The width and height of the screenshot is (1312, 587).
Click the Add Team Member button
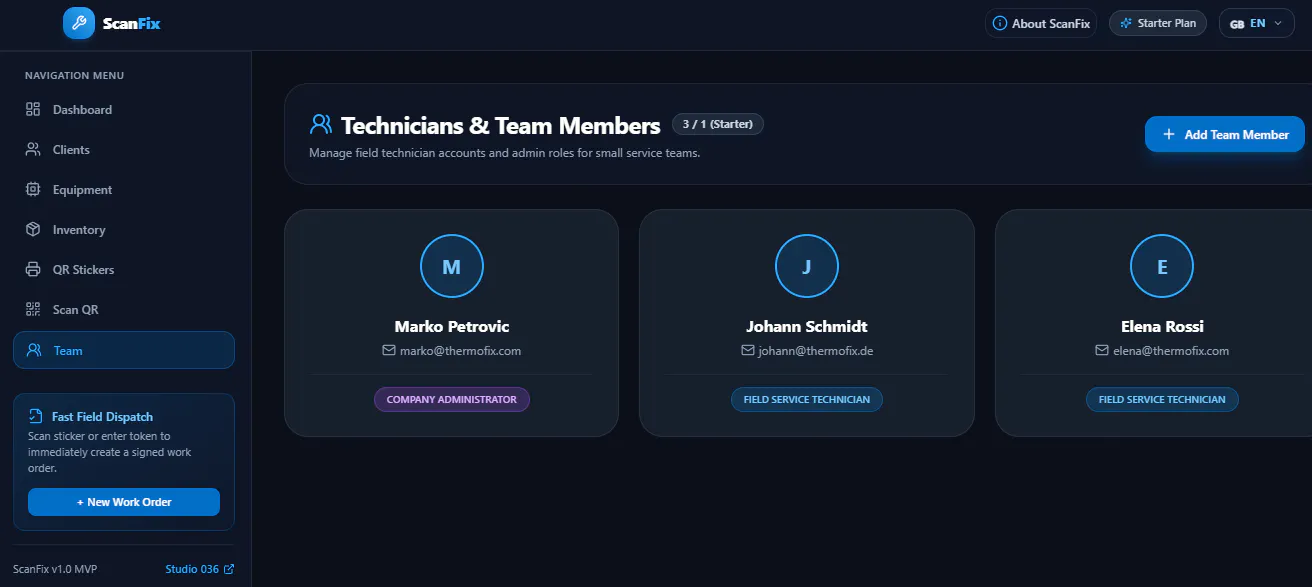pos(1225,134)
